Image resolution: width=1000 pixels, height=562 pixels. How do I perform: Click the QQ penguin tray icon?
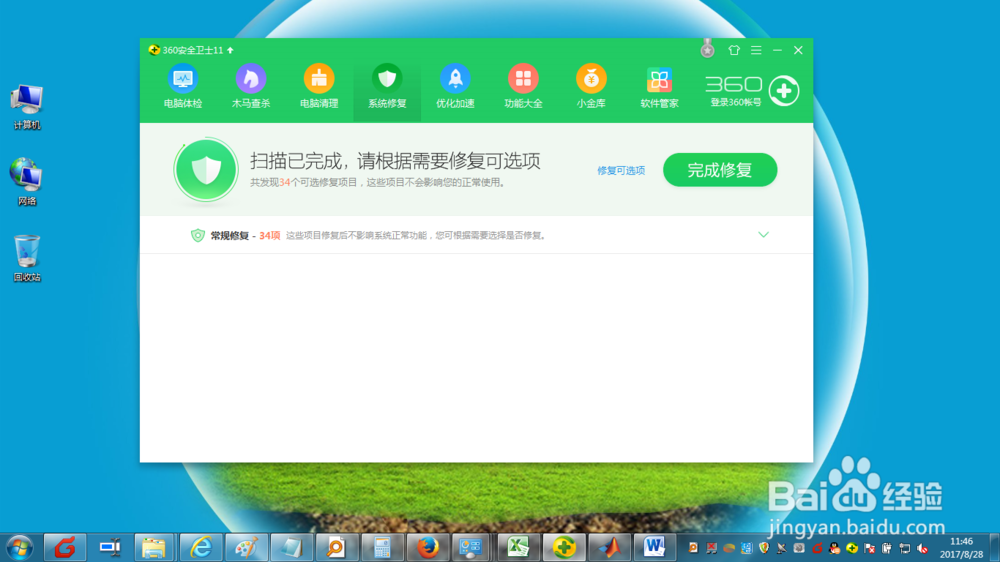pos(834,548)
